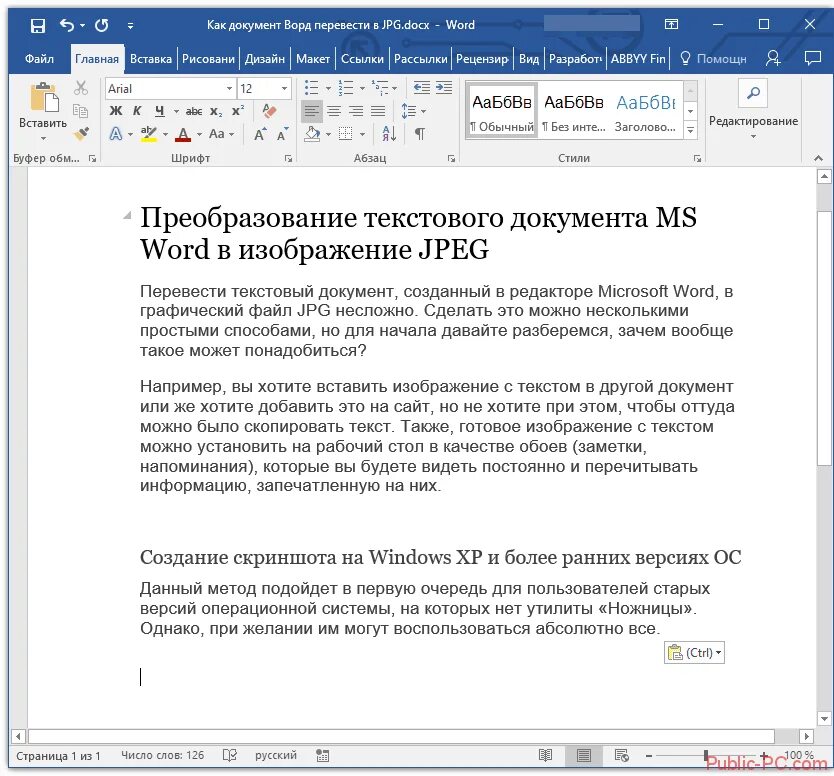Open Редактирование search group
This screenshot has height=776, width=834.
[x=753, y=109]
